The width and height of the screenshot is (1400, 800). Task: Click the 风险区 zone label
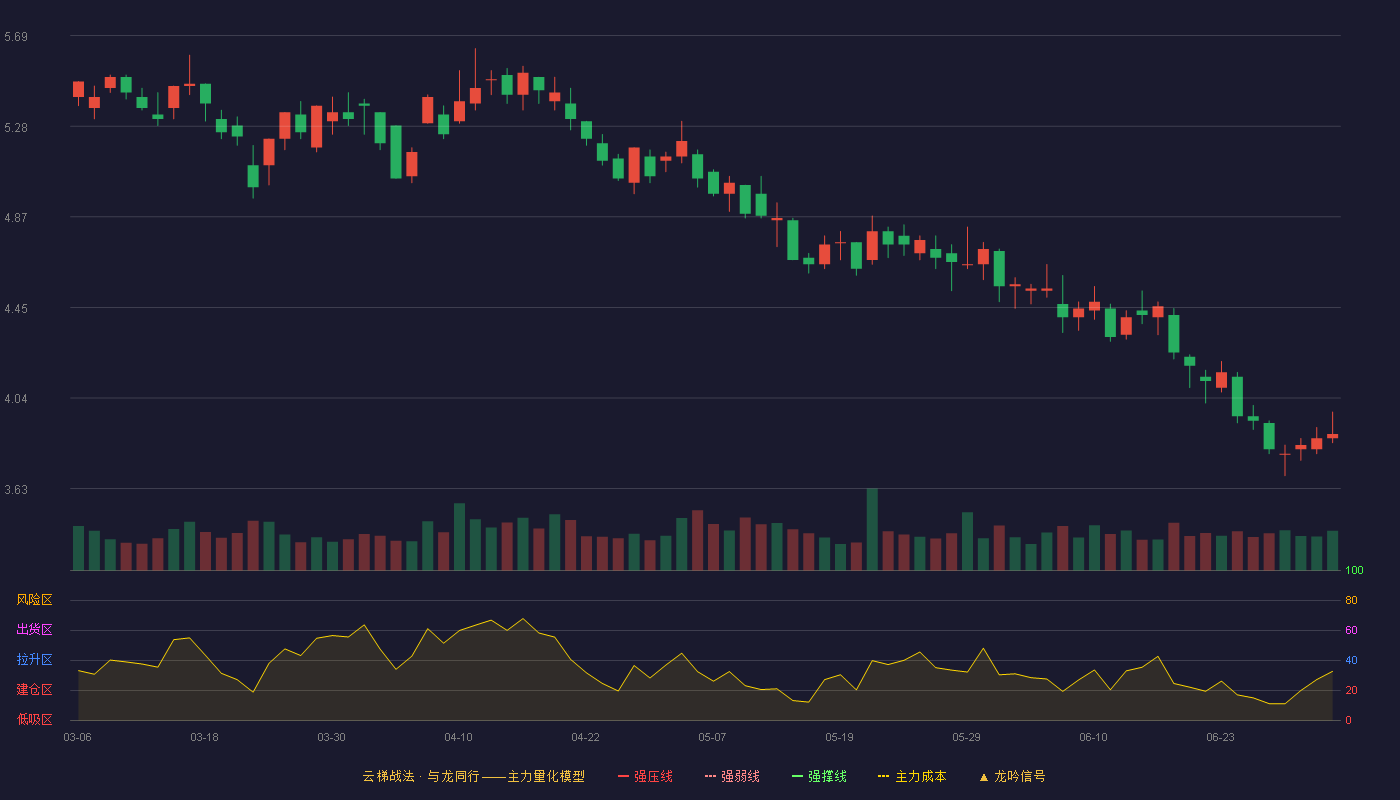35,600
